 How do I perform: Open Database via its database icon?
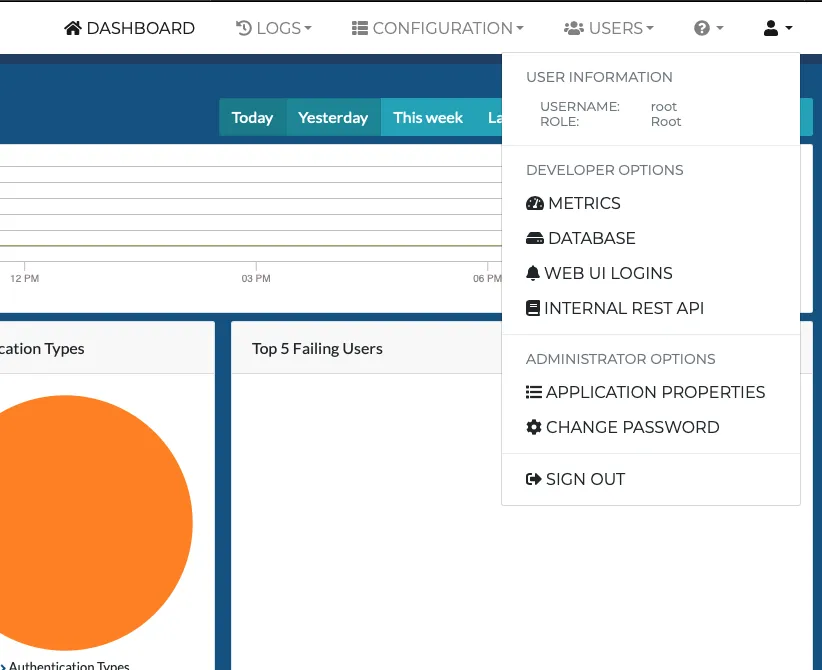534,238
